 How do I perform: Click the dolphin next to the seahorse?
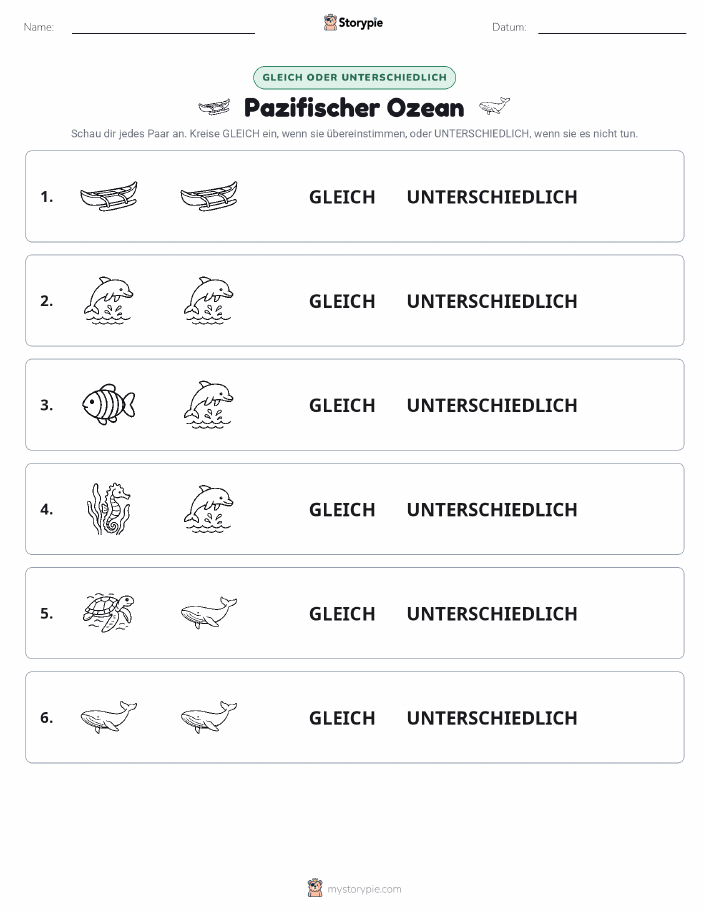209,508
